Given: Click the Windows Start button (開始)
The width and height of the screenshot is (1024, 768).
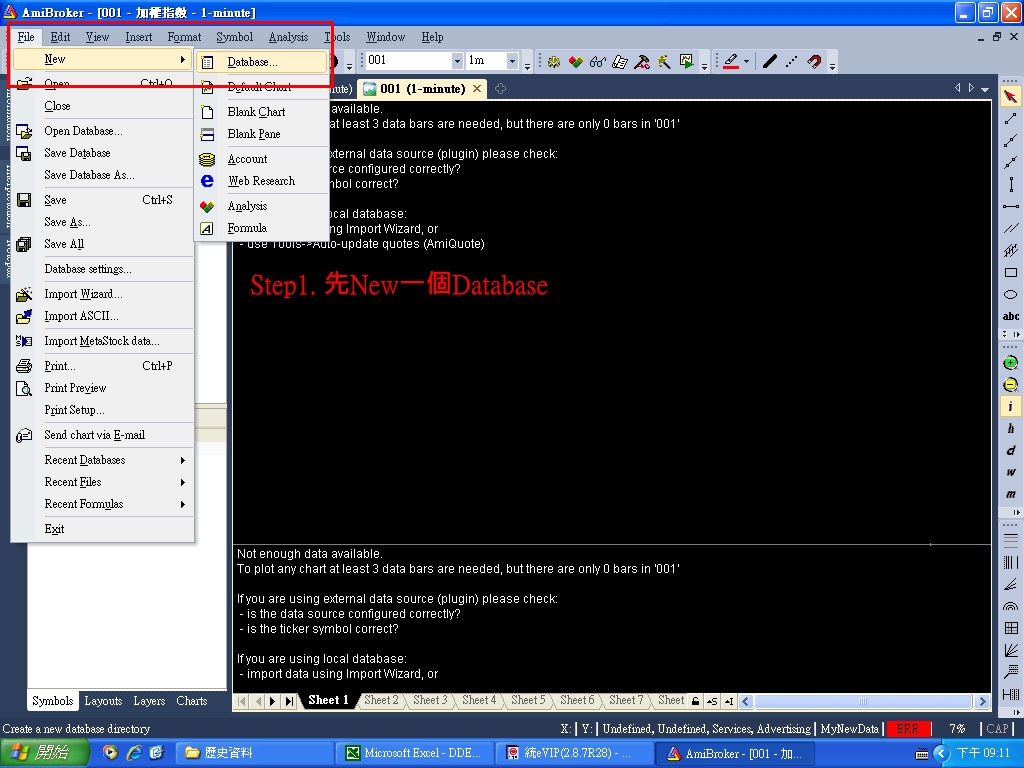Looking at the screenshot, I should (x=44, y=753).
